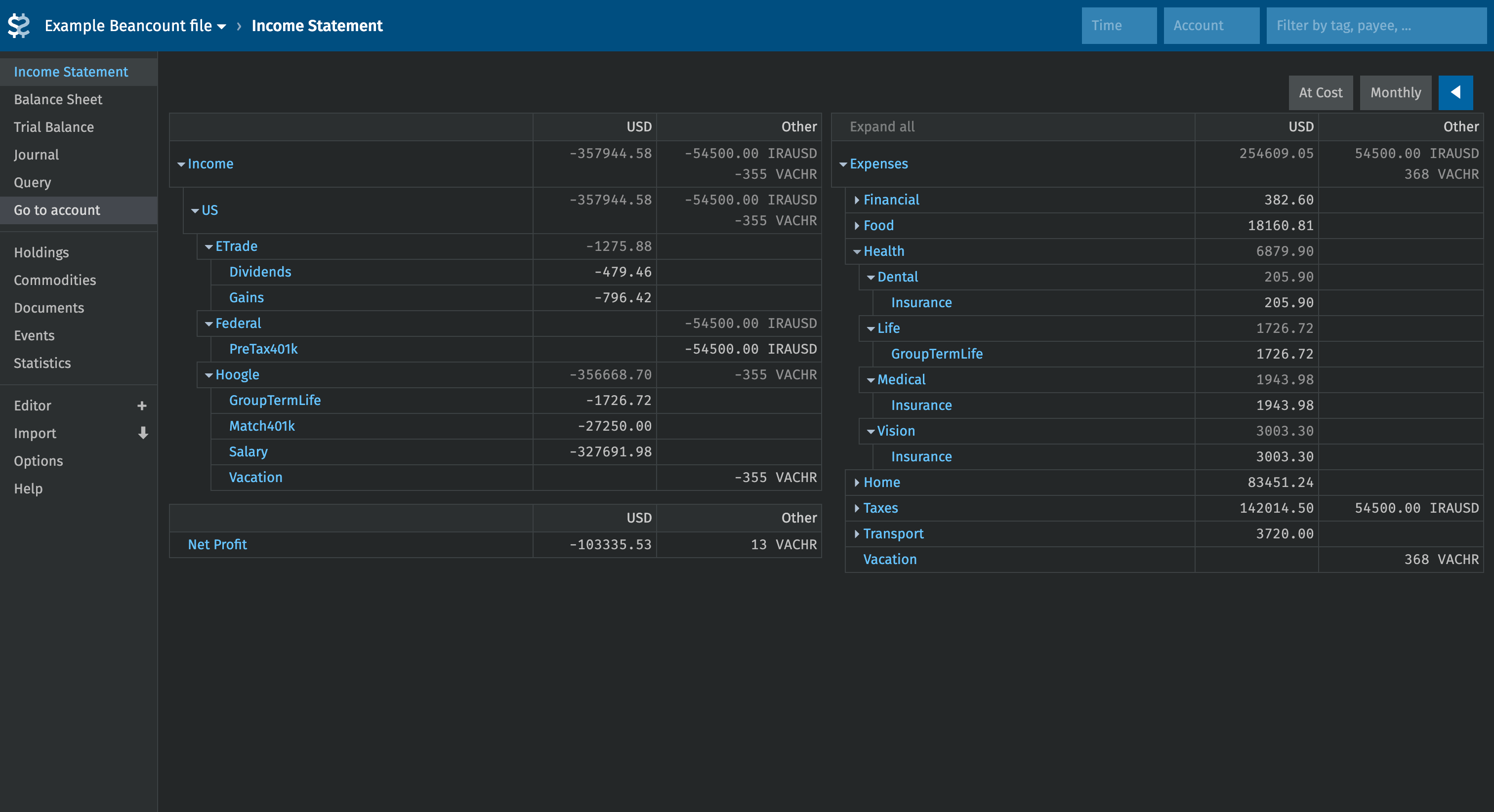Open the Life GroupTermLife expense link
Screen dimensions: 1494x812
937,354
